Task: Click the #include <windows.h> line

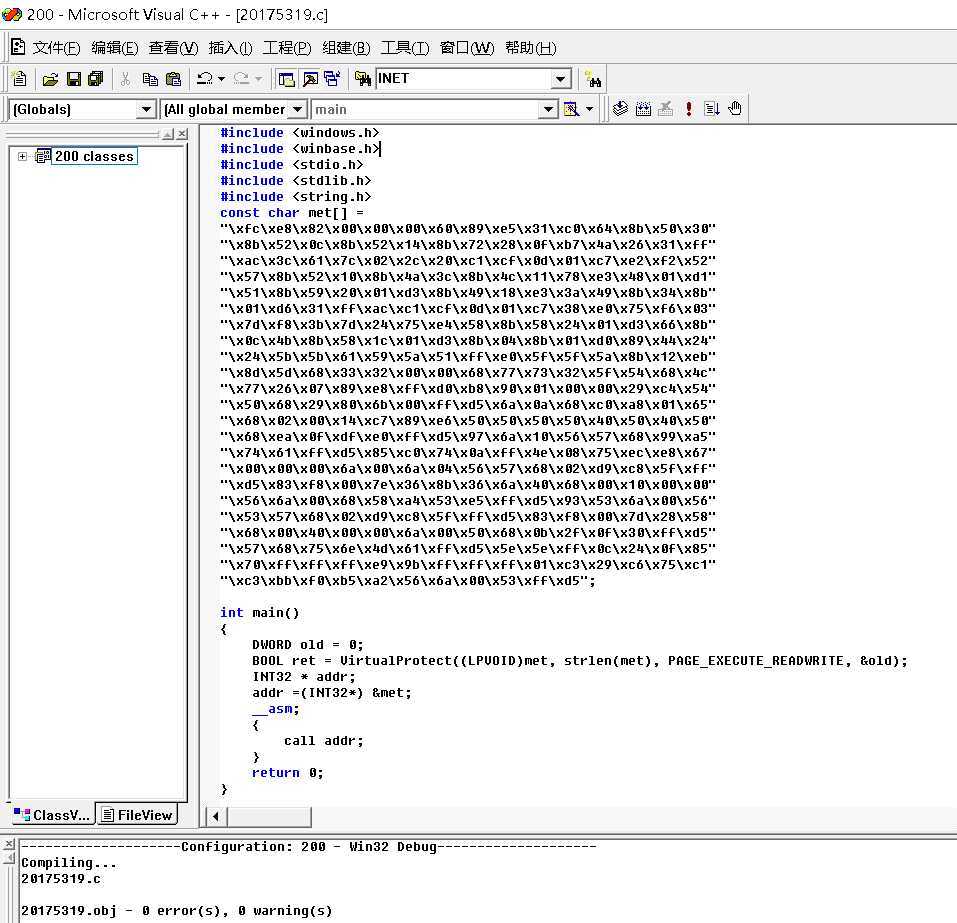Action: (x=299, y=132)
